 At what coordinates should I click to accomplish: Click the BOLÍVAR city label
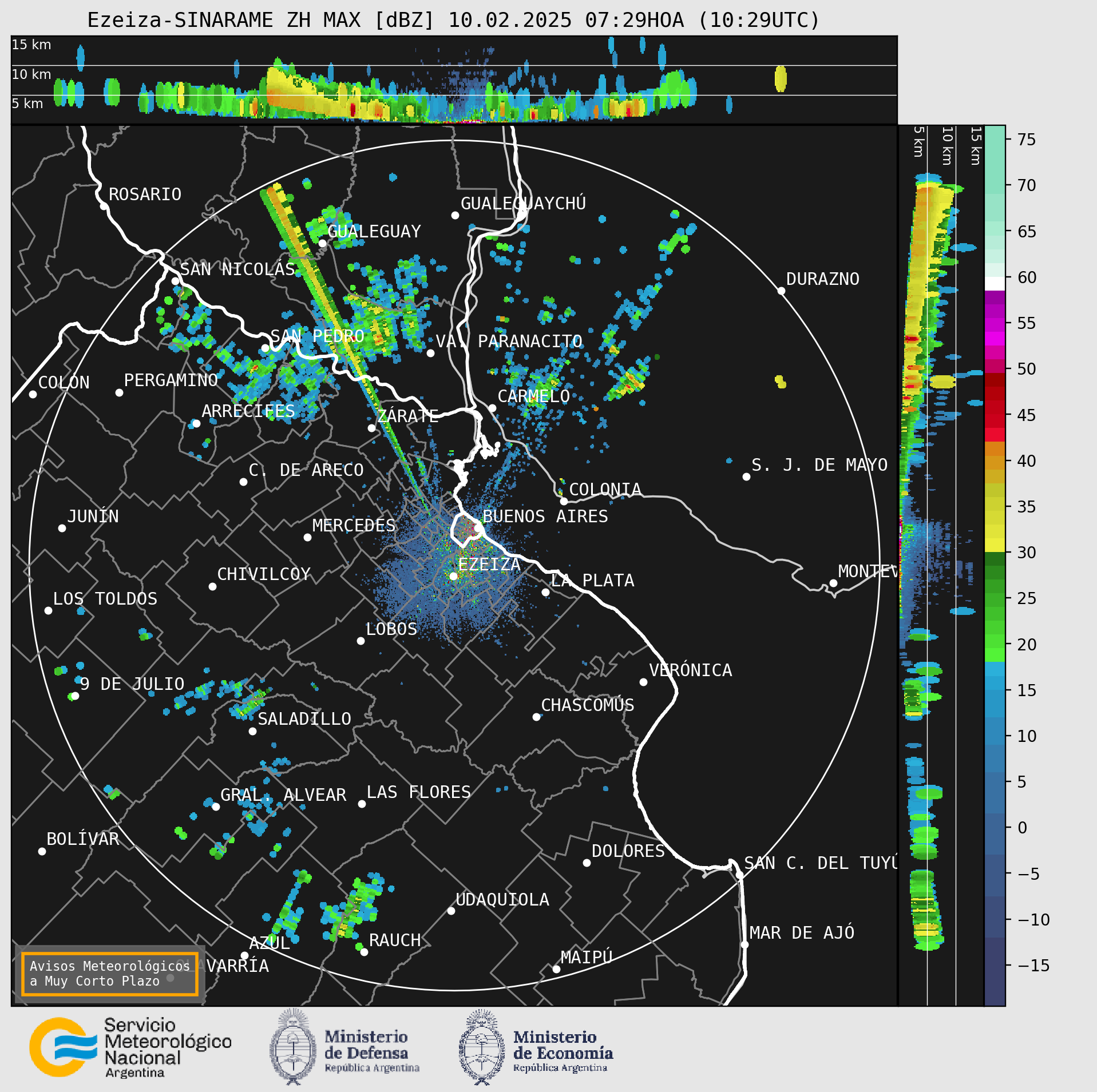82,839
